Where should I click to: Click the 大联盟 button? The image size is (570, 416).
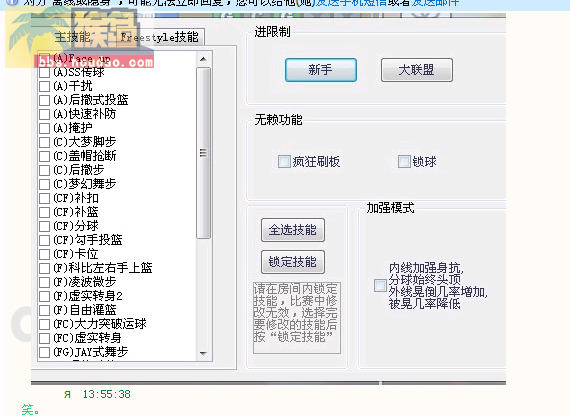417,70
